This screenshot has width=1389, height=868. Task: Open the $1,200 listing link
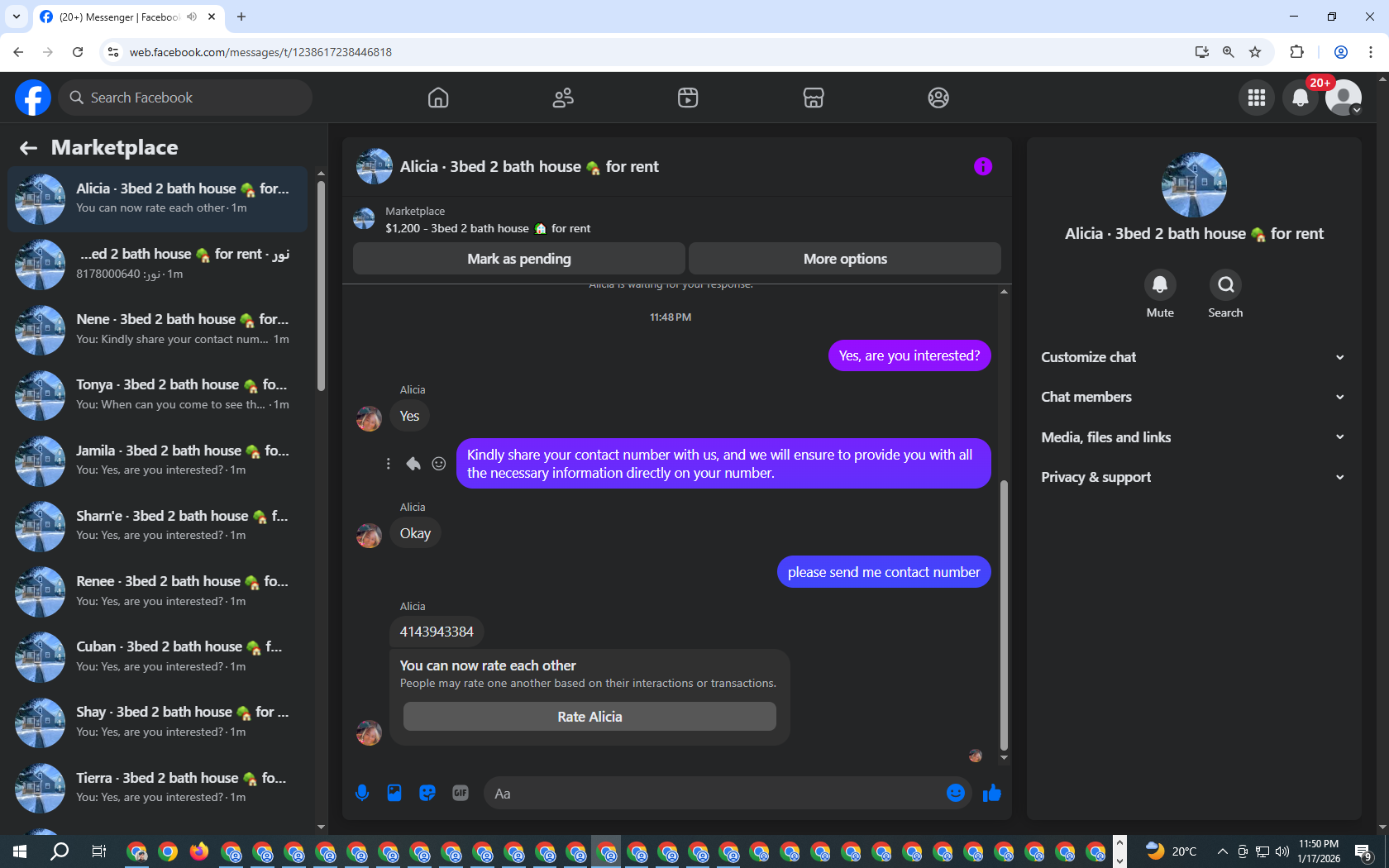(x=488, y=228)
